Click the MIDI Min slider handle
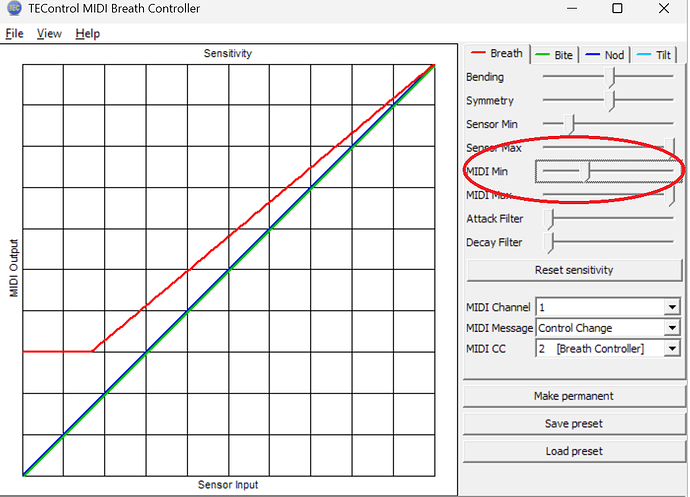Image resolution: width=690 pixels, height=497 pixels. [585, 172]
